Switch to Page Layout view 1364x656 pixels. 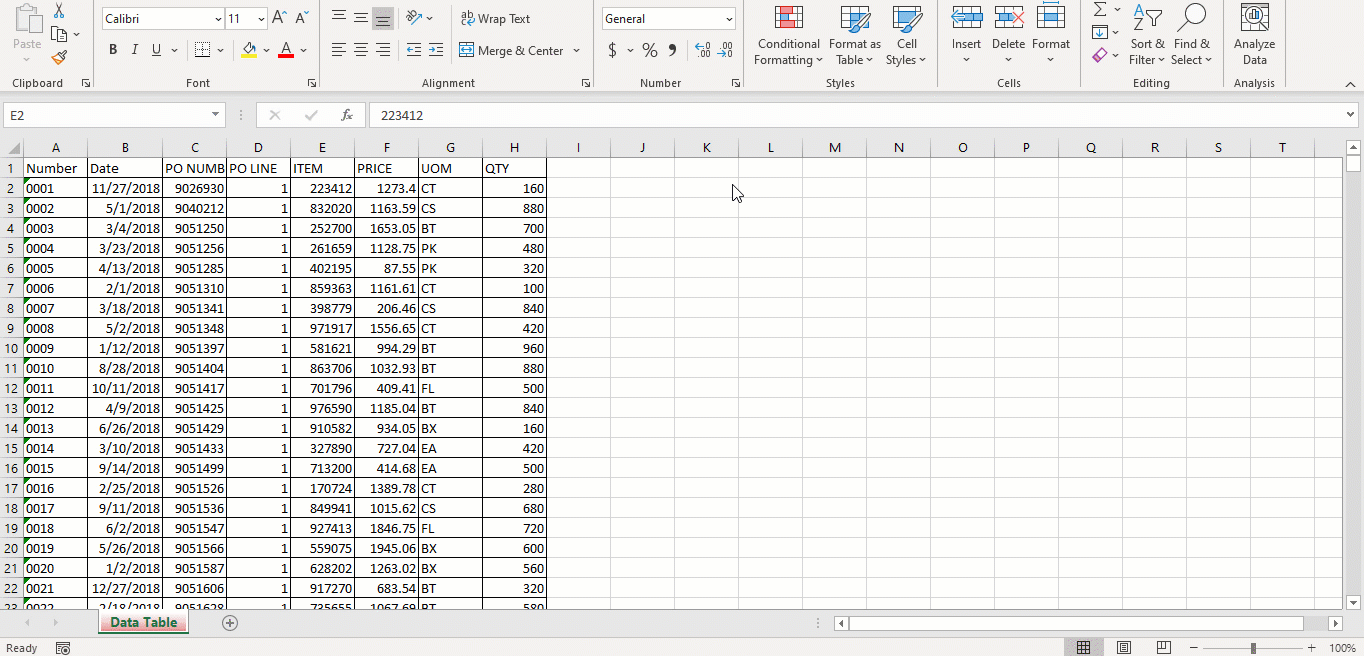1124,647
